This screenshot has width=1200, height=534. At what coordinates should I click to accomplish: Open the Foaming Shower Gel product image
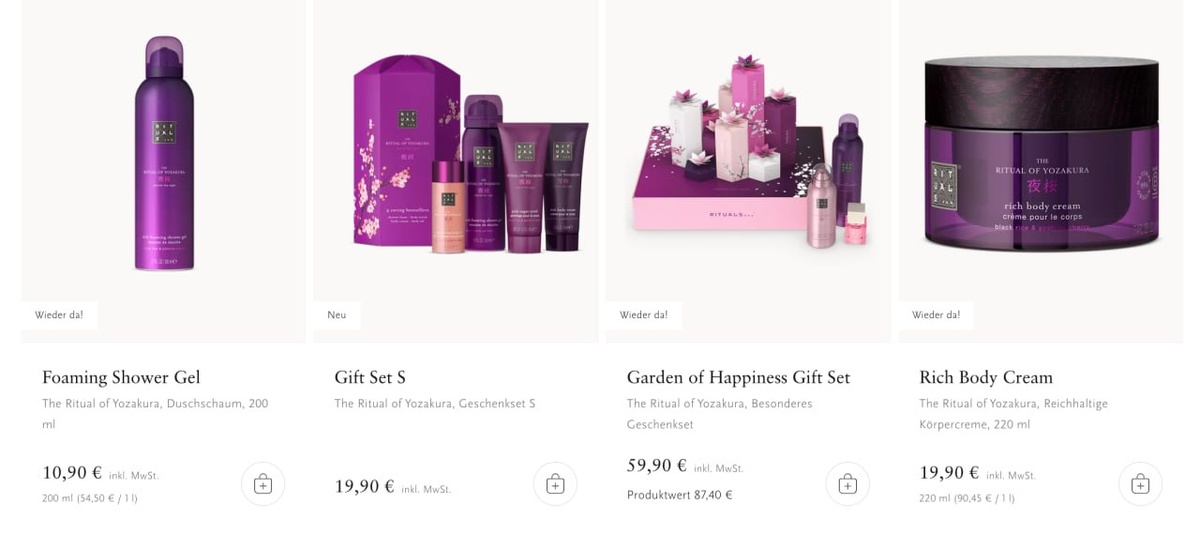coord(164,153)
